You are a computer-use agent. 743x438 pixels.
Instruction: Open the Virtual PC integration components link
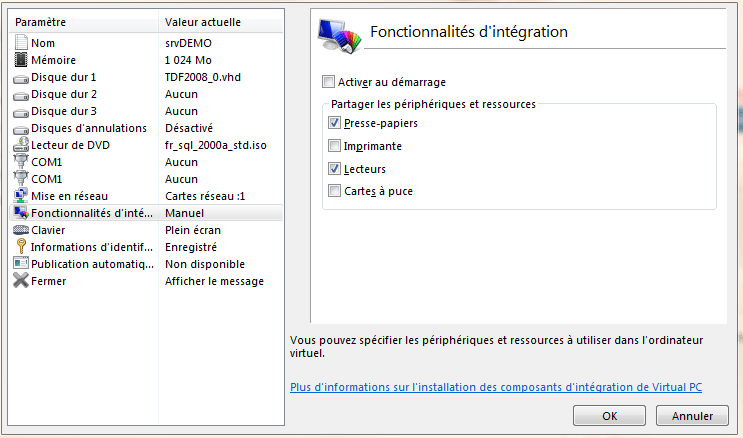496,387
